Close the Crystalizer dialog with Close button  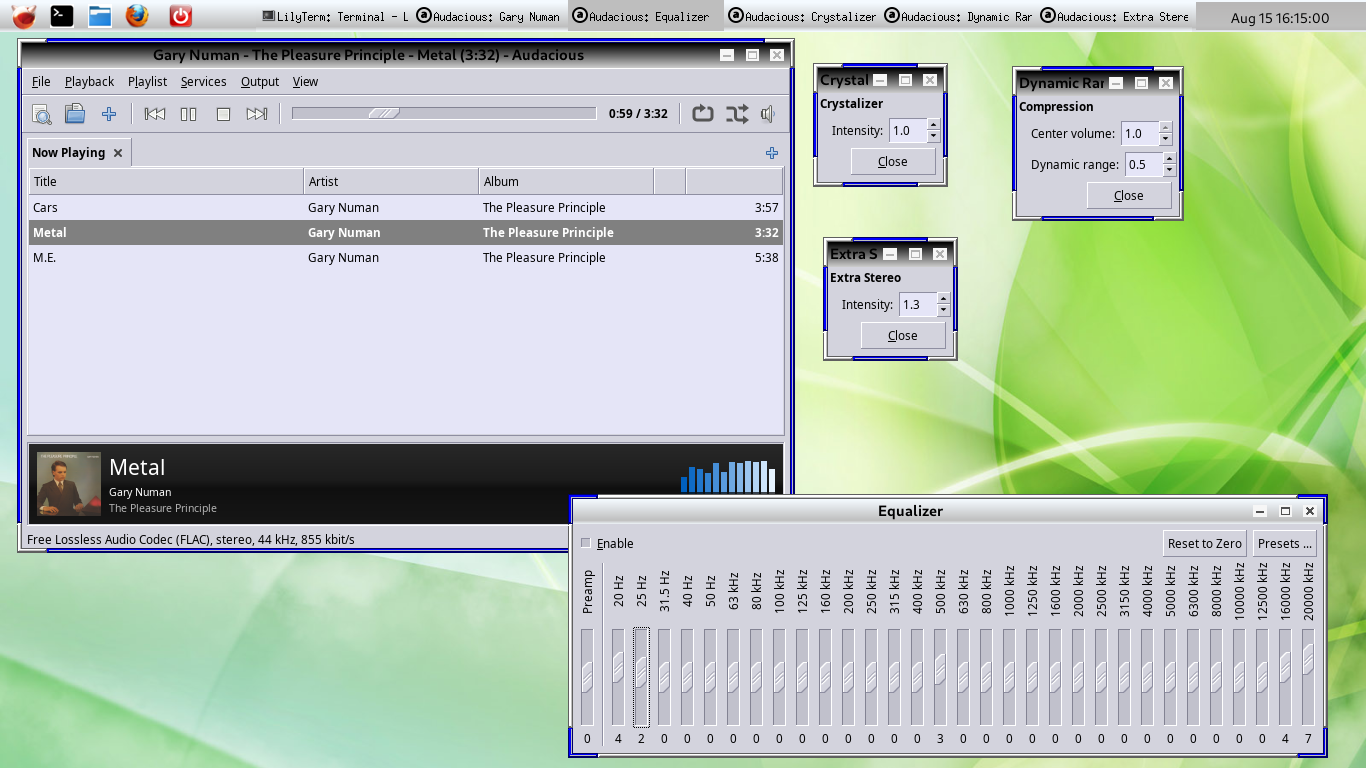[x=893, y=162]
